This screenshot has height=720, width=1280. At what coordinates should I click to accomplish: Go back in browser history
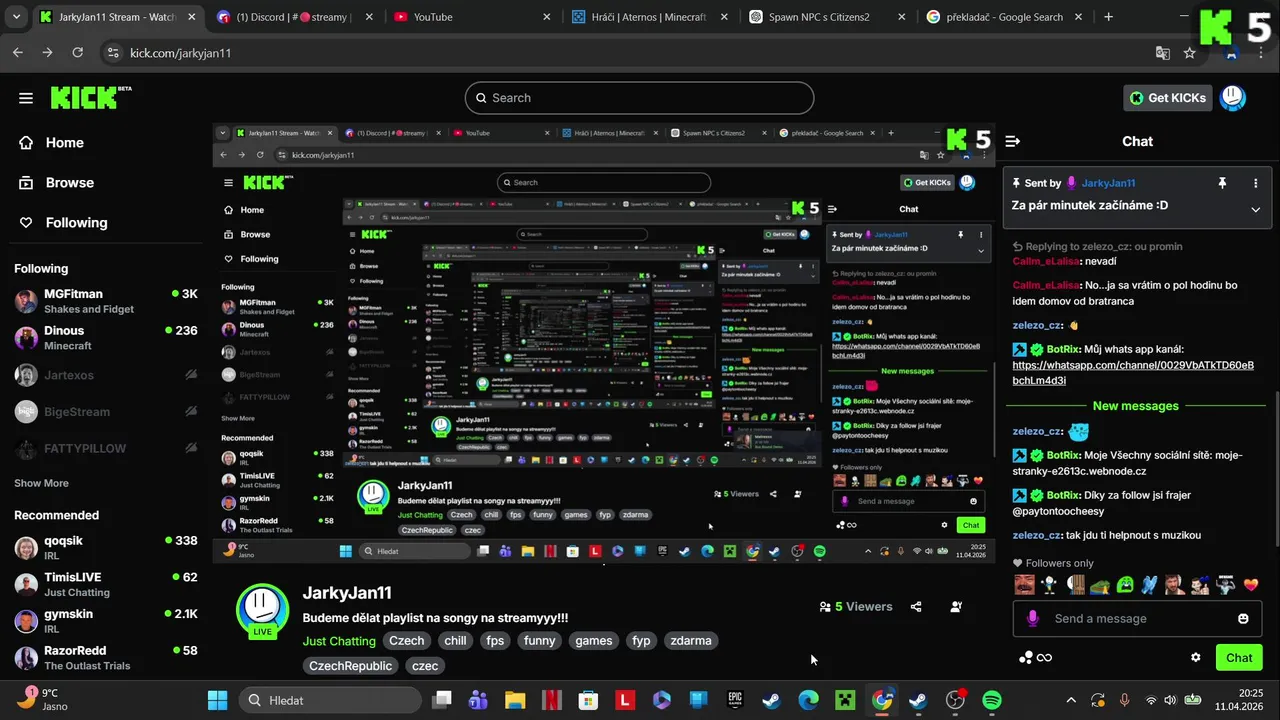(18, 53)
